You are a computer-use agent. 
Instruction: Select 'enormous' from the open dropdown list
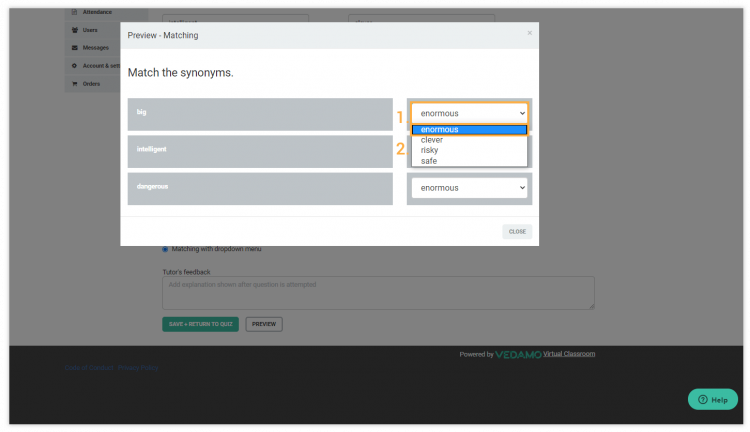[x=469, y=130]
